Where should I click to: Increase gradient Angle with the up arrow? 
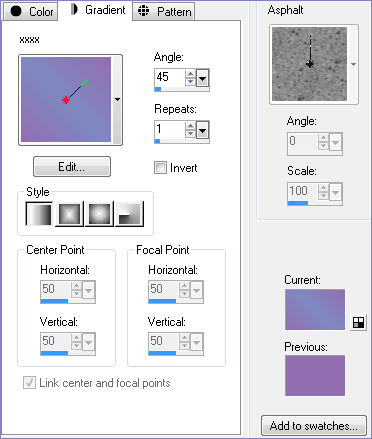point(190,74)
